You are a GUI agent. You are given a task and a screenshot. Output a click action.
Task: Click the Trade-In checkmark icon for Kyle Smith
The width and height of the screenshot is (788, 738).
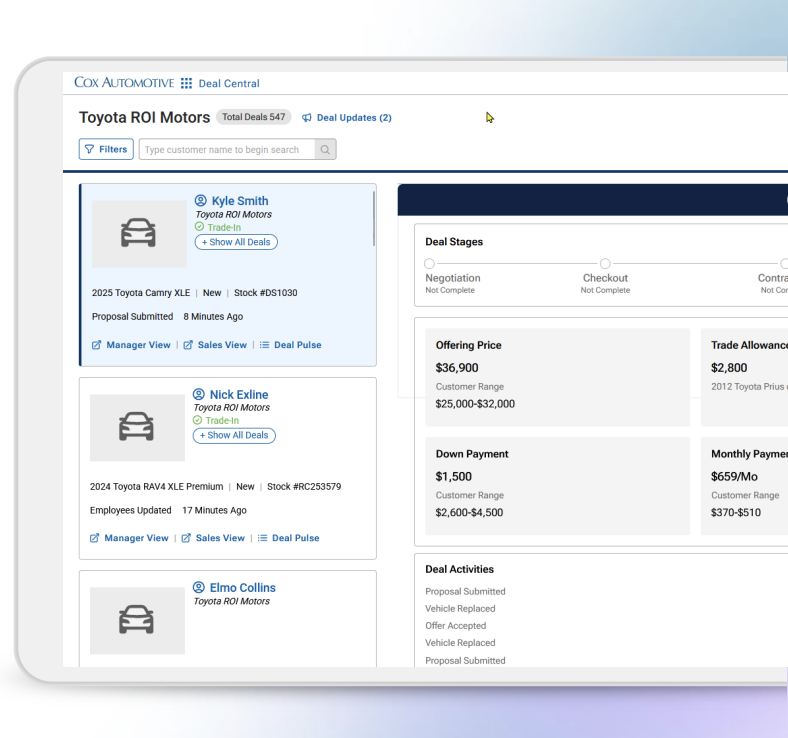199,227
